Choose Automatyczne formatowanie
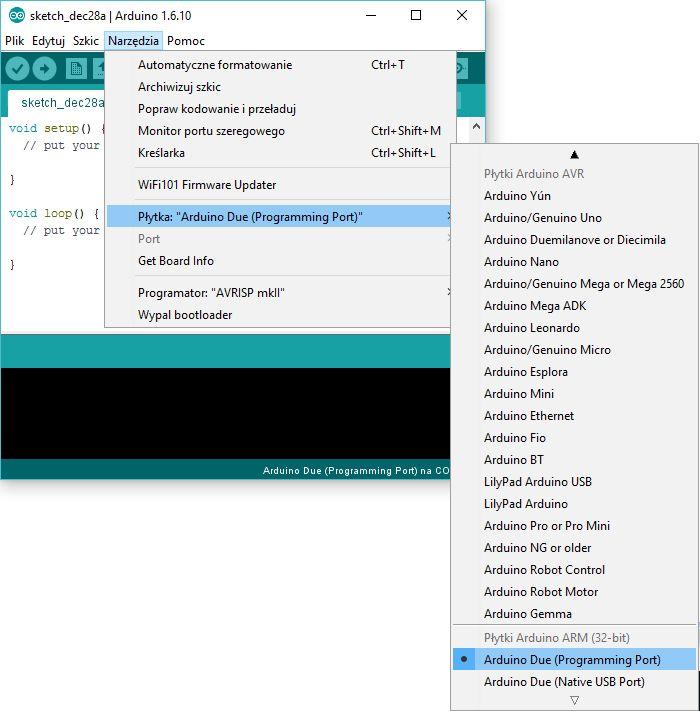700x711 pixels. [x=279, y=65]
